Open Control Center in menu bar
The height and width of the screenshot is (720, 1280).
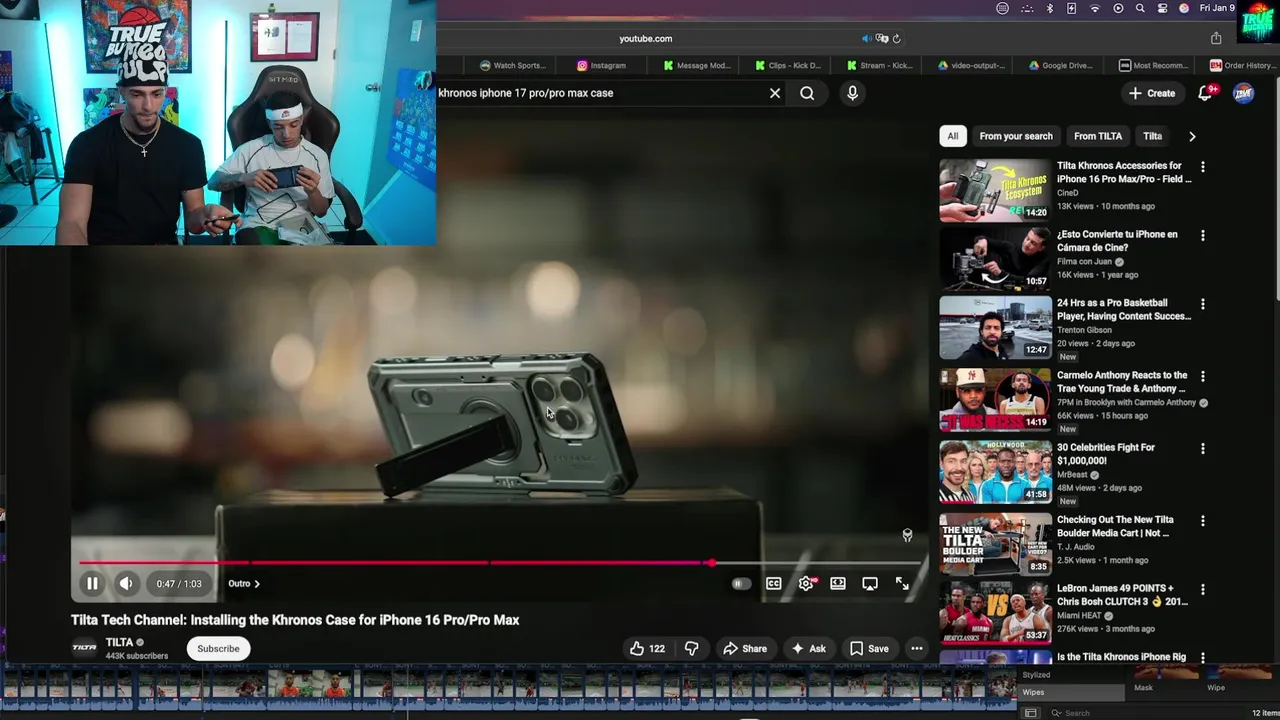tap(1162, 8)
